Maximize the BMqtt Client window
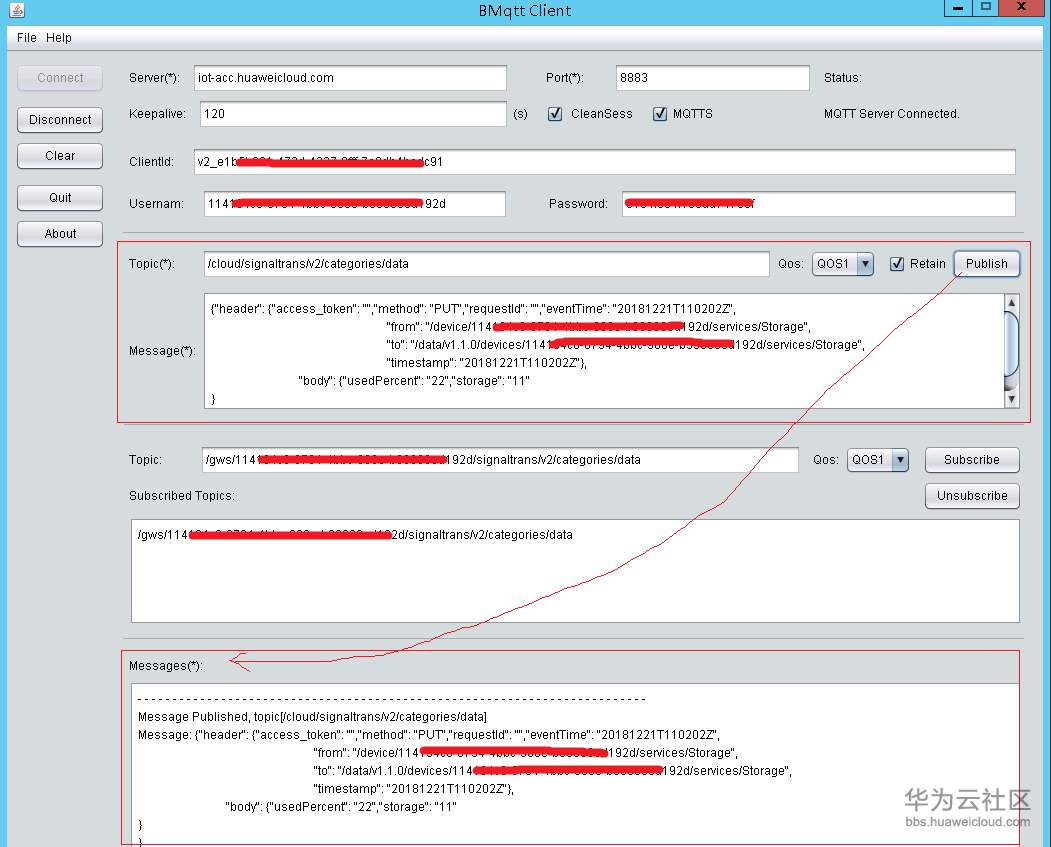This screenshot has width=1051, height=847. coord(985,7)
